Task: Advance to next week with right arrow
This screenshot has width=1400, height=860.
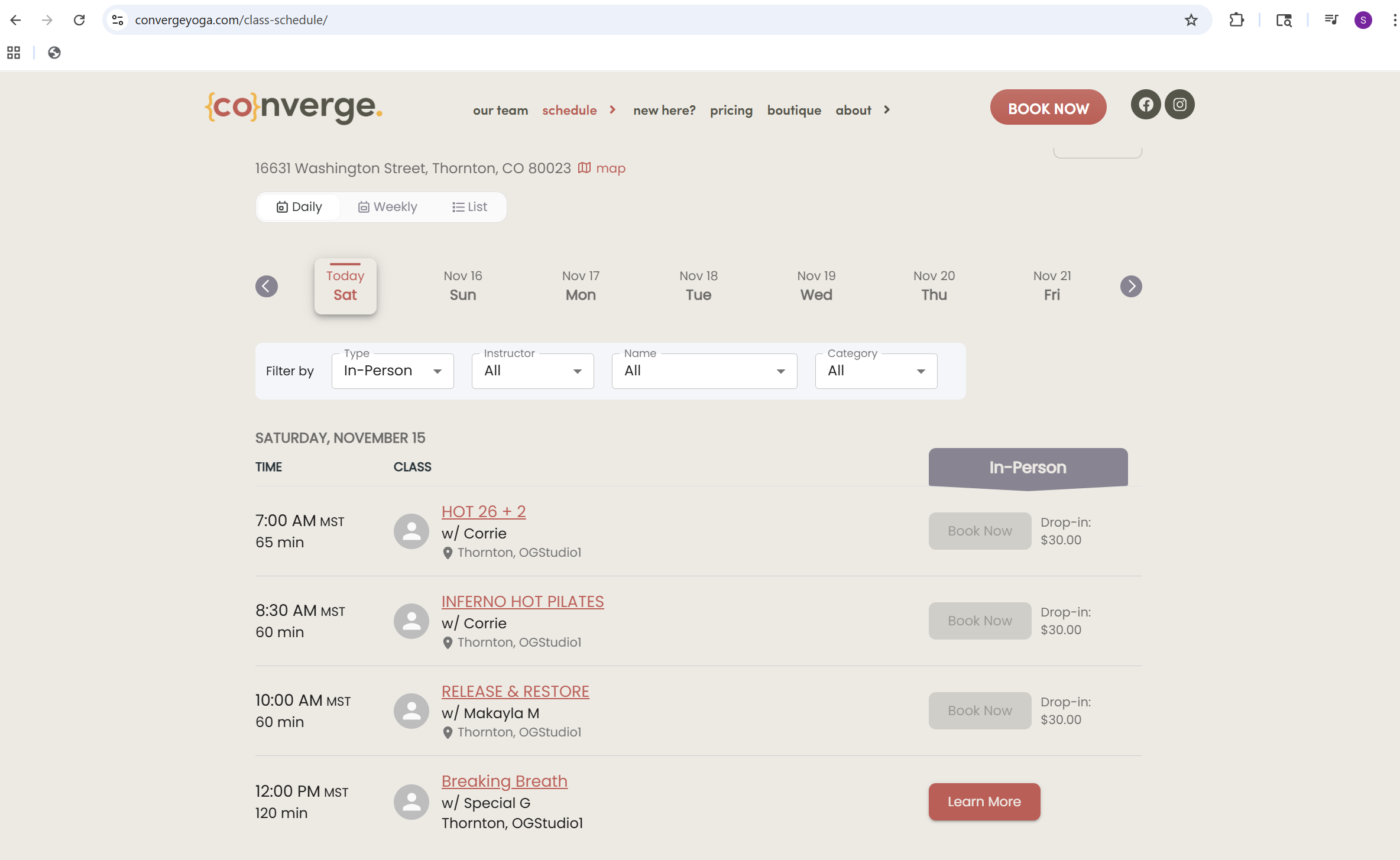Action: click(1130, 287)
